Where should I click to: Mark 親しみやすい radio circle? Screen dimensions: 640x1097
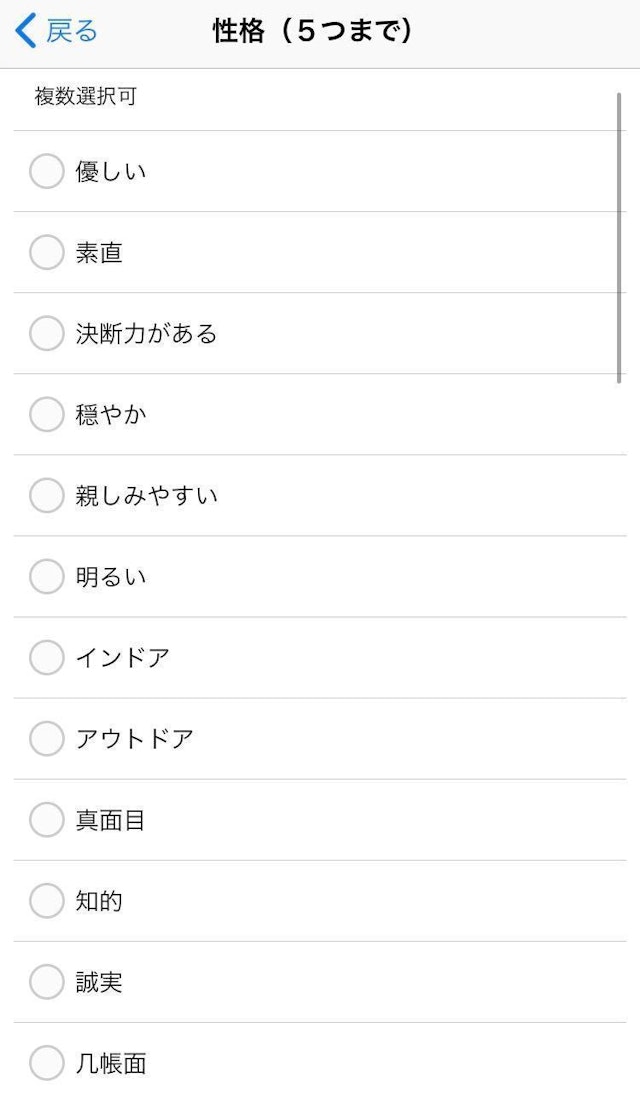pos(47,495)
